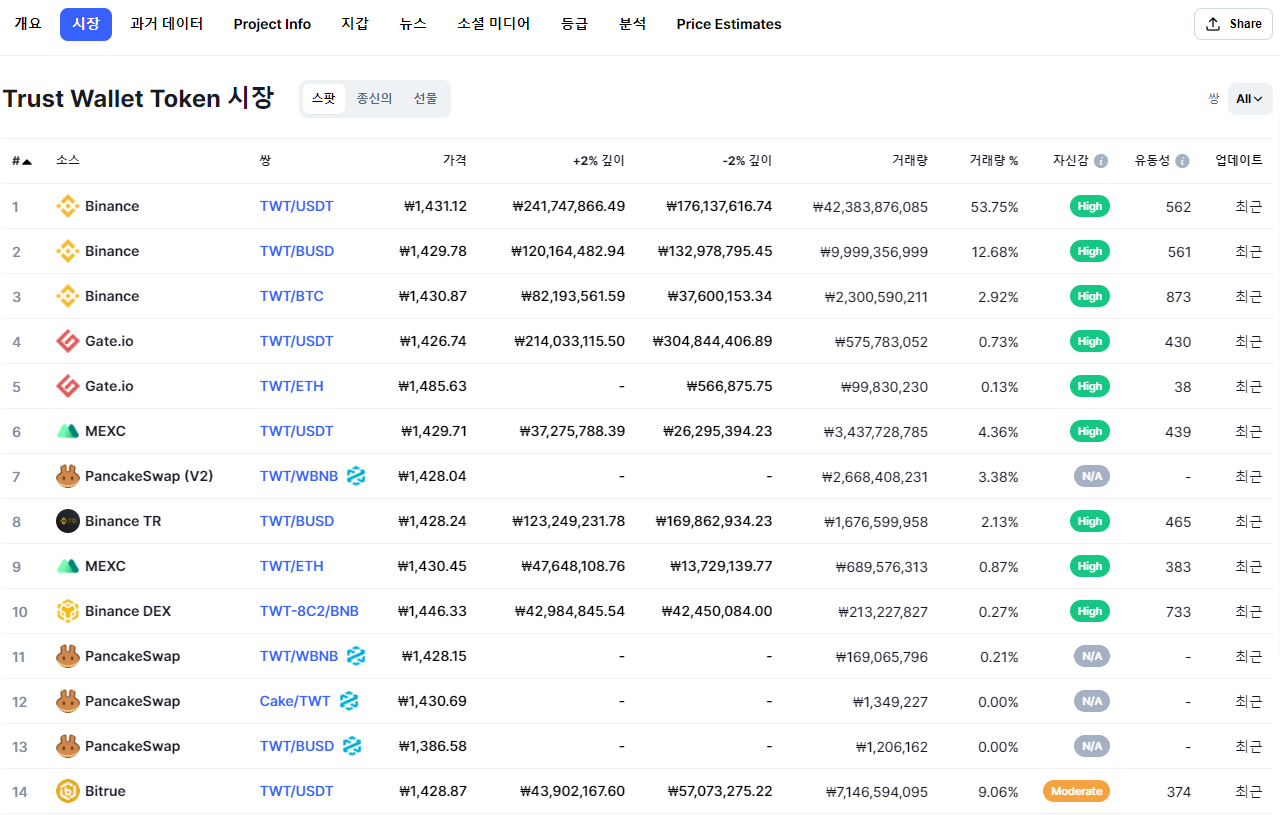Switch to the 종신의 market type
The image size is (1280, 815).
click(x=375, y=99)
